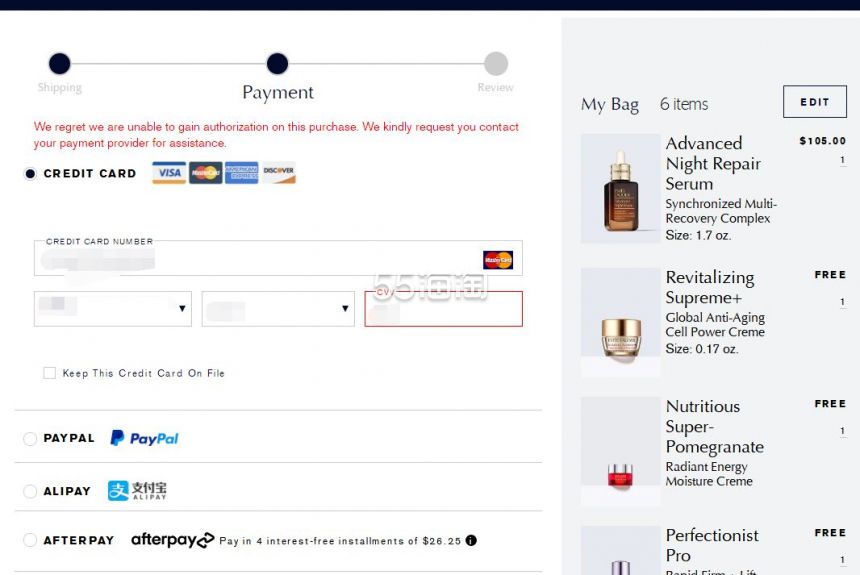Click the PayPal logo
The width and height of the screenshot is (860, 575).
pyautogui.click(x=145, y=438)
